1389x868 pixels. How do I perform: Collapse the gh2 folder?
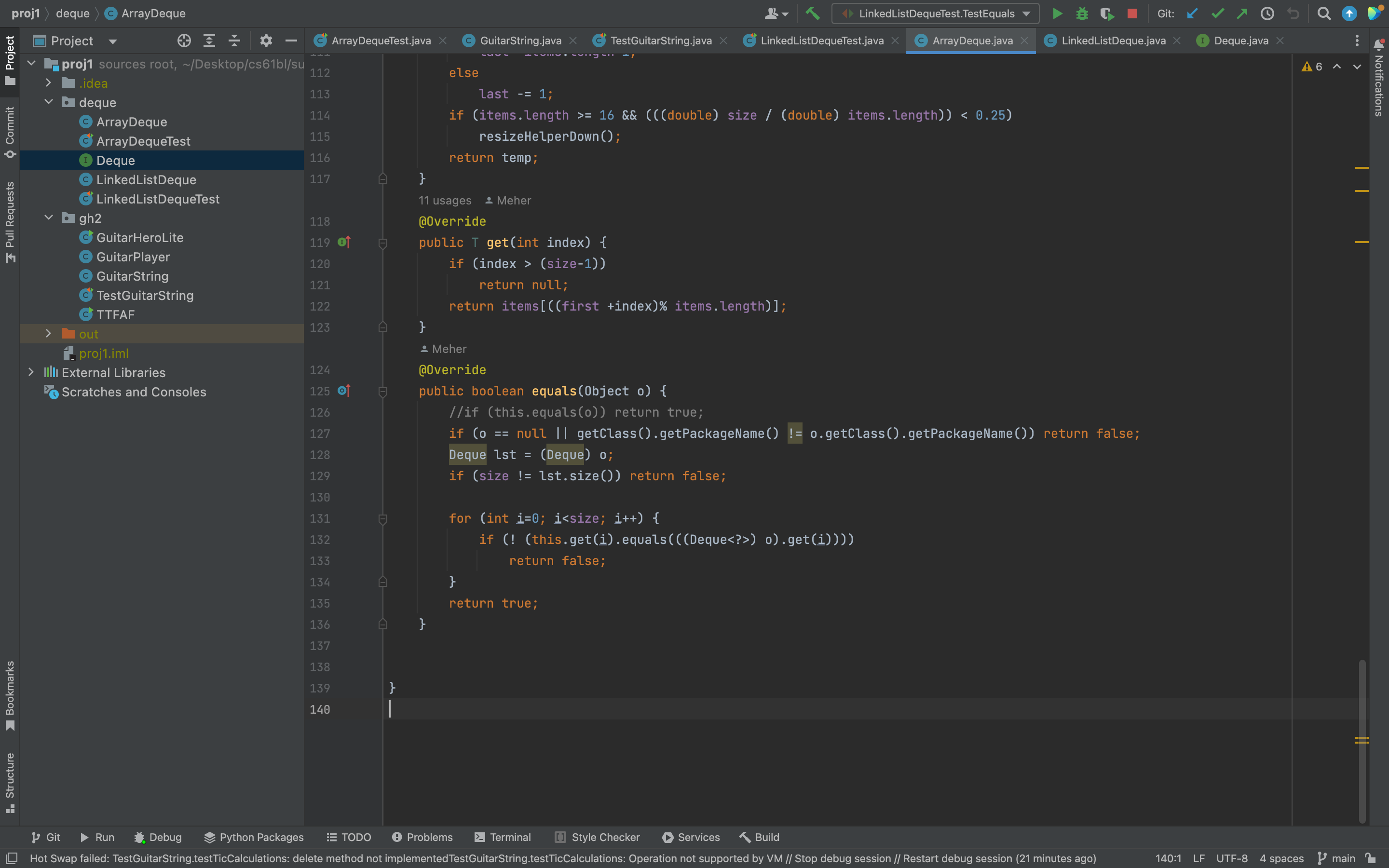tap(49, 218)
